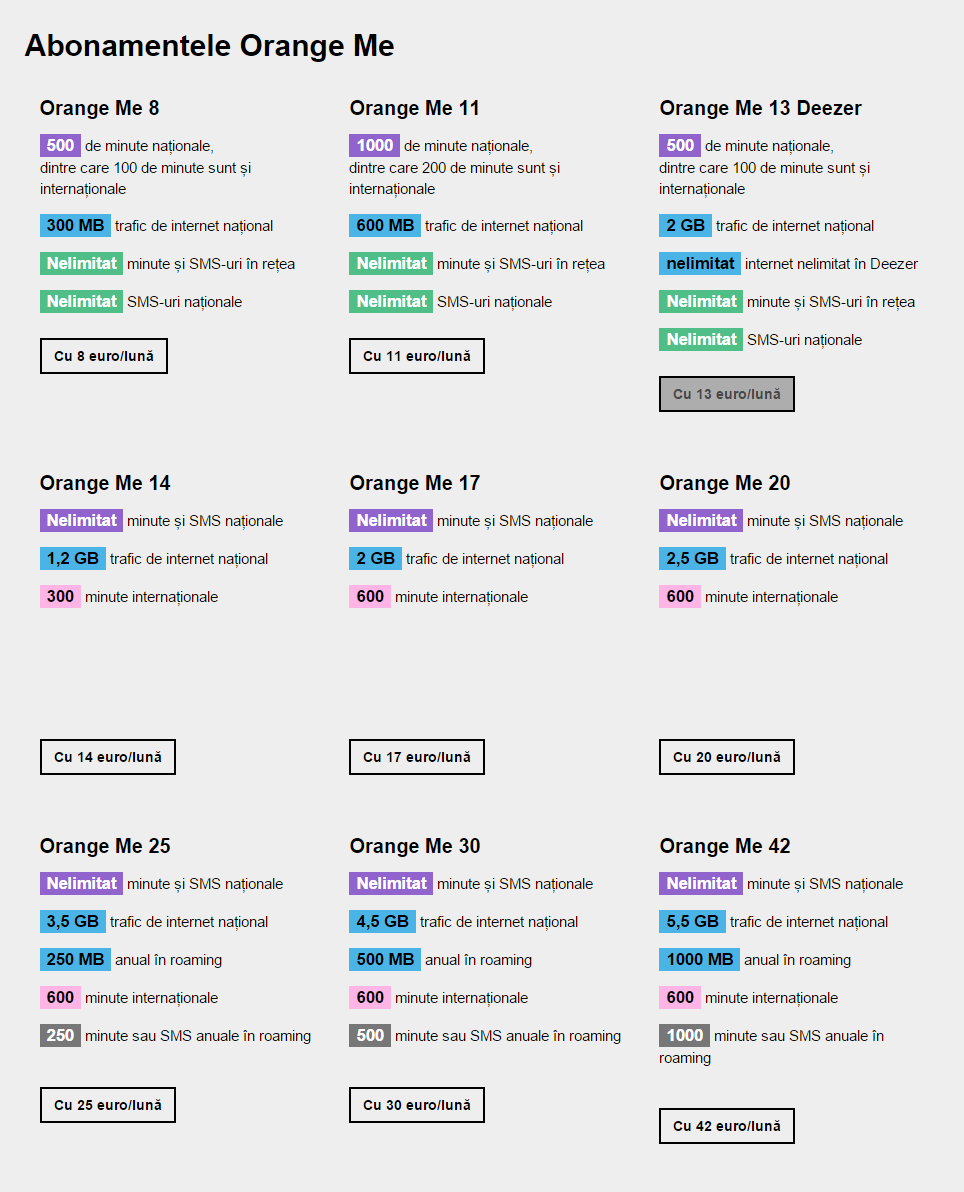The height and width of the screenshot is (1192, 964).
Task: Click the "Orange Me 42" plan heading
Action: click(725, 846)
